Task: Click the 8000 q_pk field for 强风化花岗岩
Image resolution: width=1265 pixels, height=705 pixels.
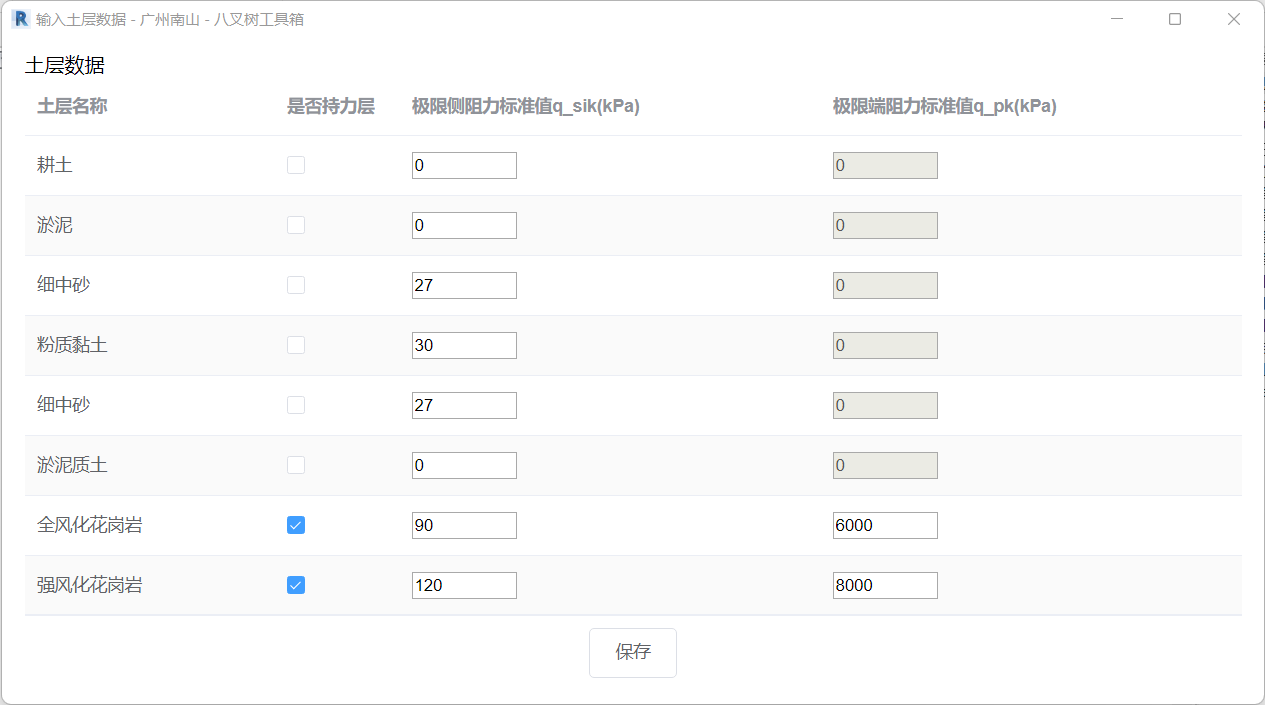Action: [x=885, y=585]
